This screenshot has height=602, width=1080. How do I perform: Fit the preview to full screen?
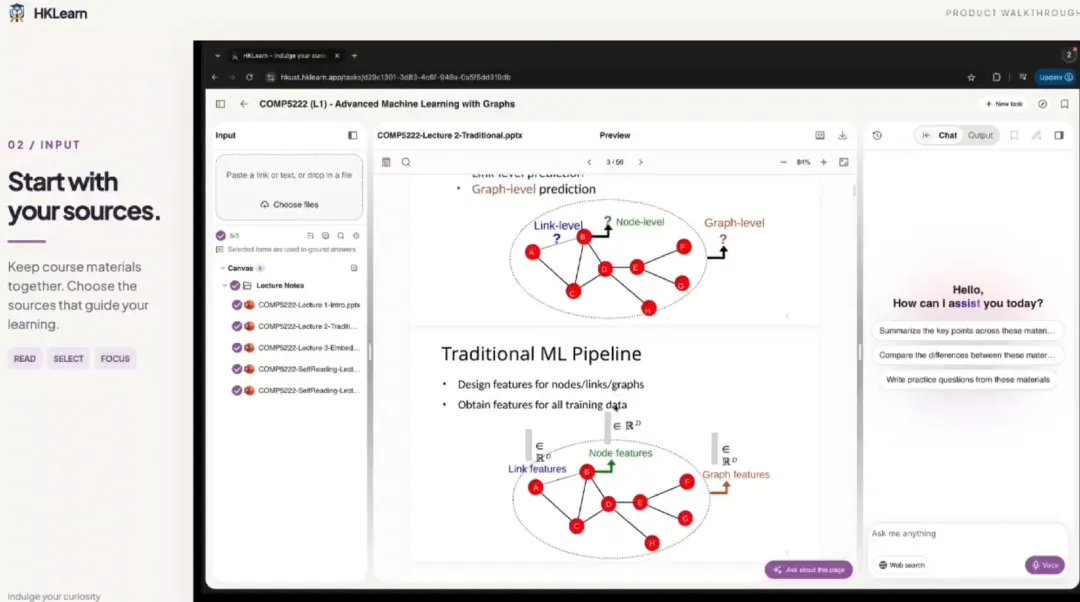point(844,163)
